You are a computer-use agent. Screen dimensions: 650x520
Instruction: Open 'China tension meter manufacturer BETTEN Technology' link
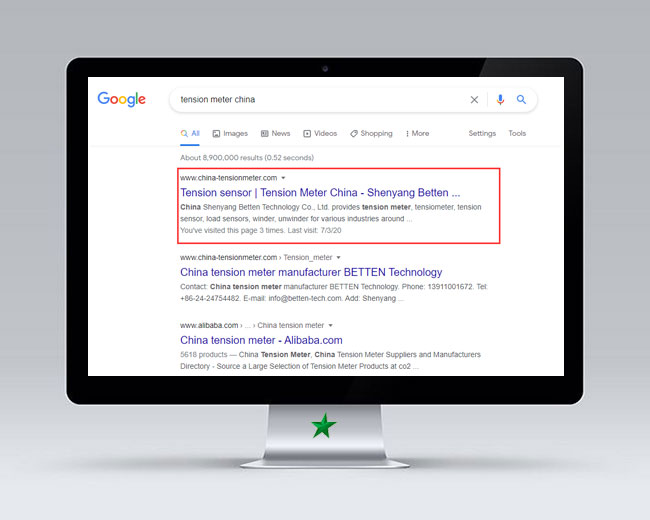pyautogui.click(x=311, y=272)
